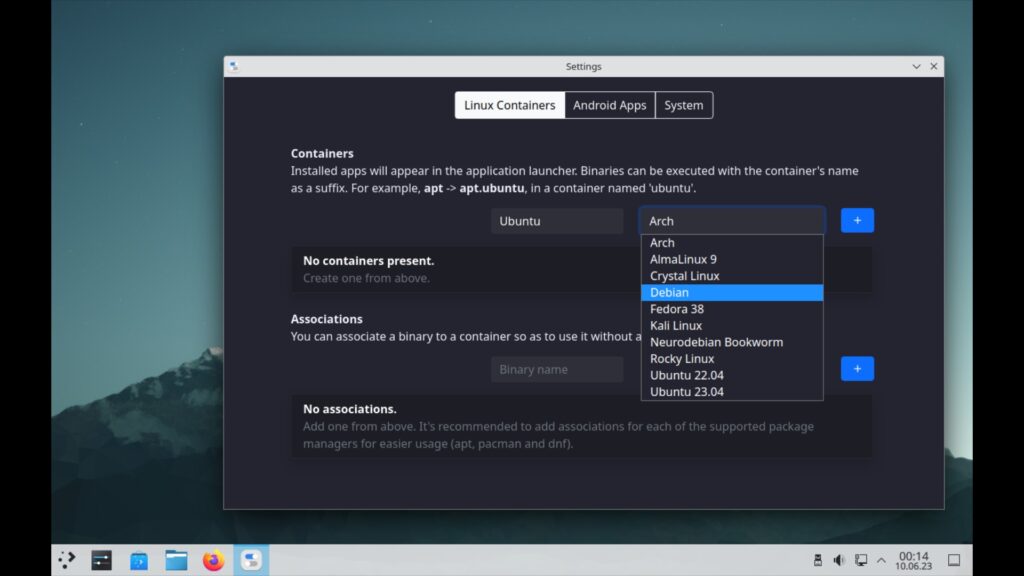Open the removable devices tray icon
The image size is (1024, 576).
click(818, 560)
